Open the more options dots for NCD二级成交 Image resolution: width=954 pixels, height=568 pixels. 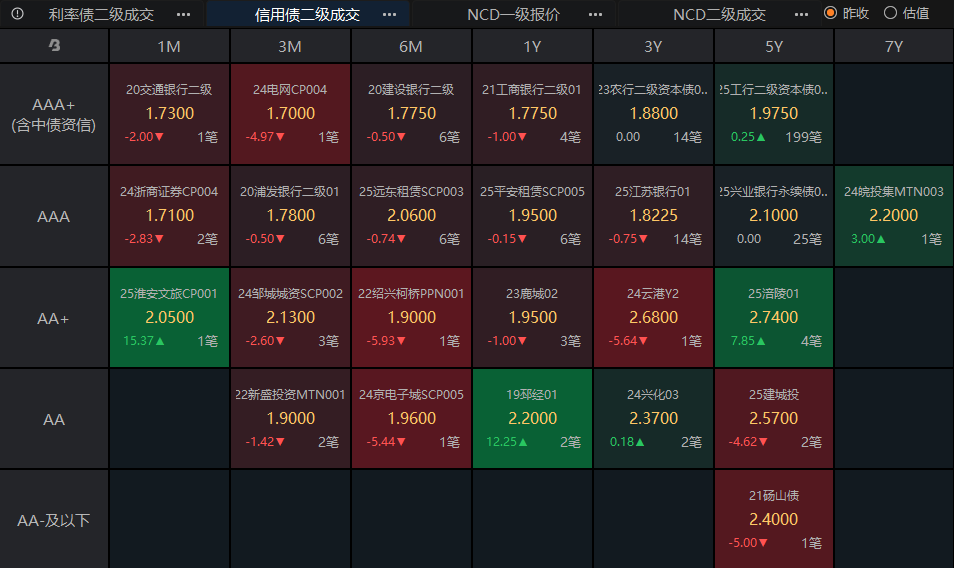801,15
